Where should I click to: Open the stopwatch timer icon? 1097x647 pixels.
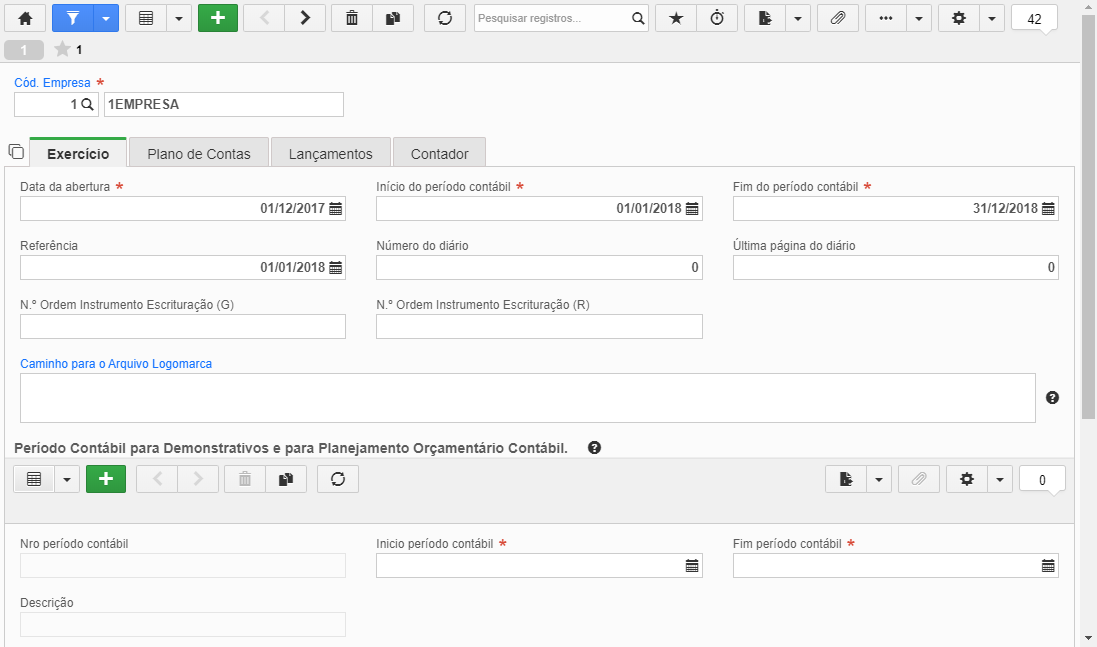click(x=717, y=18)
